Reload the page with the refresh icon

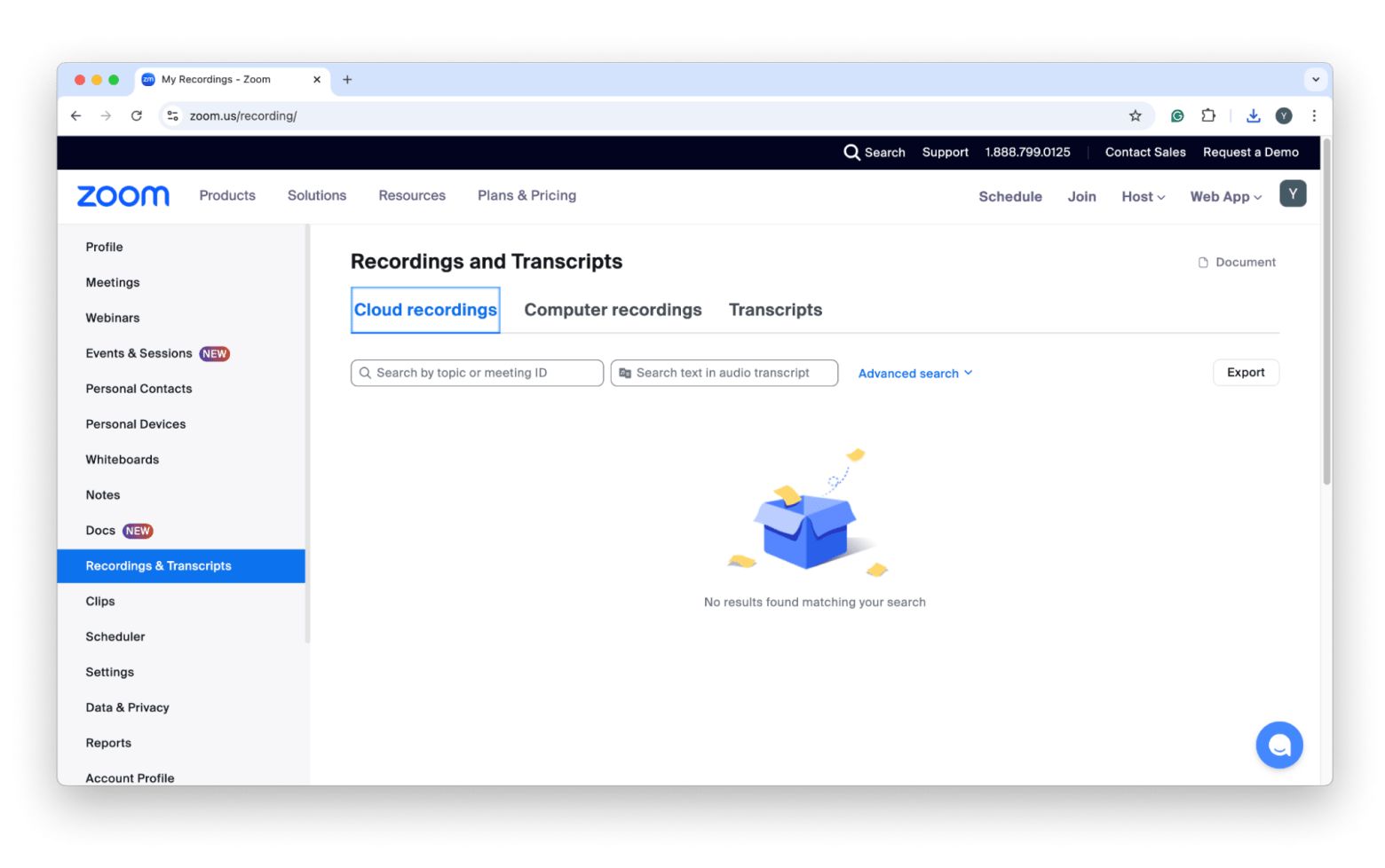point(137,116)
